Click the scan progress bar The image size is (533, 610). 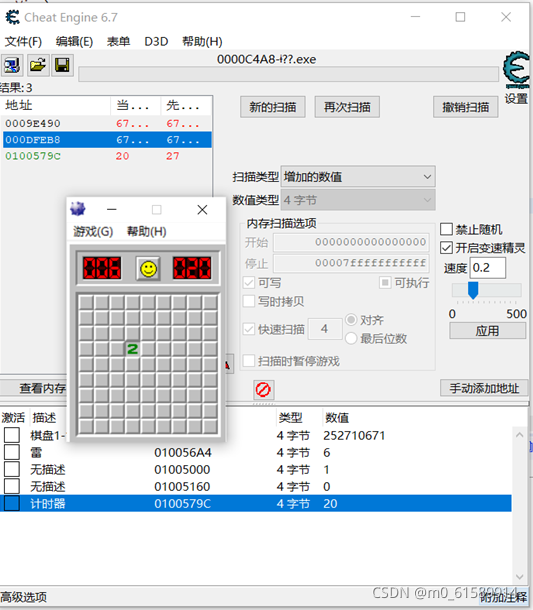coord(289,74)
